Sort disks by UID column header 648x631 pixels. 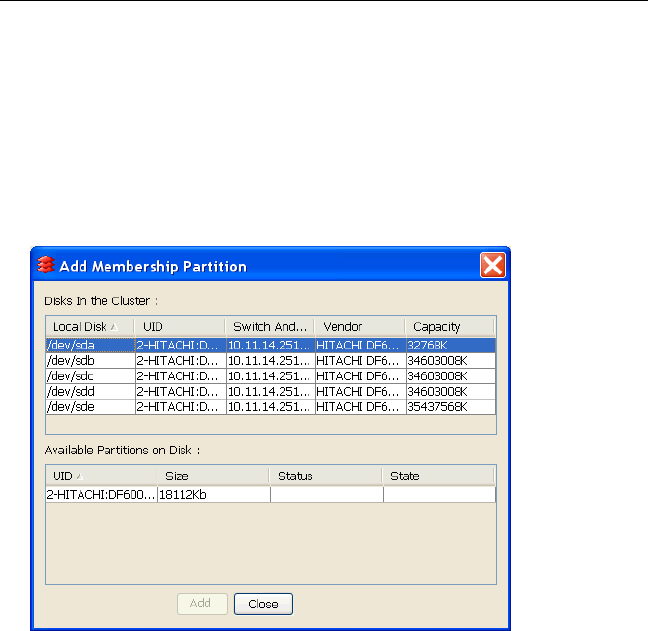pyautogui.click(x=179, y=327)
